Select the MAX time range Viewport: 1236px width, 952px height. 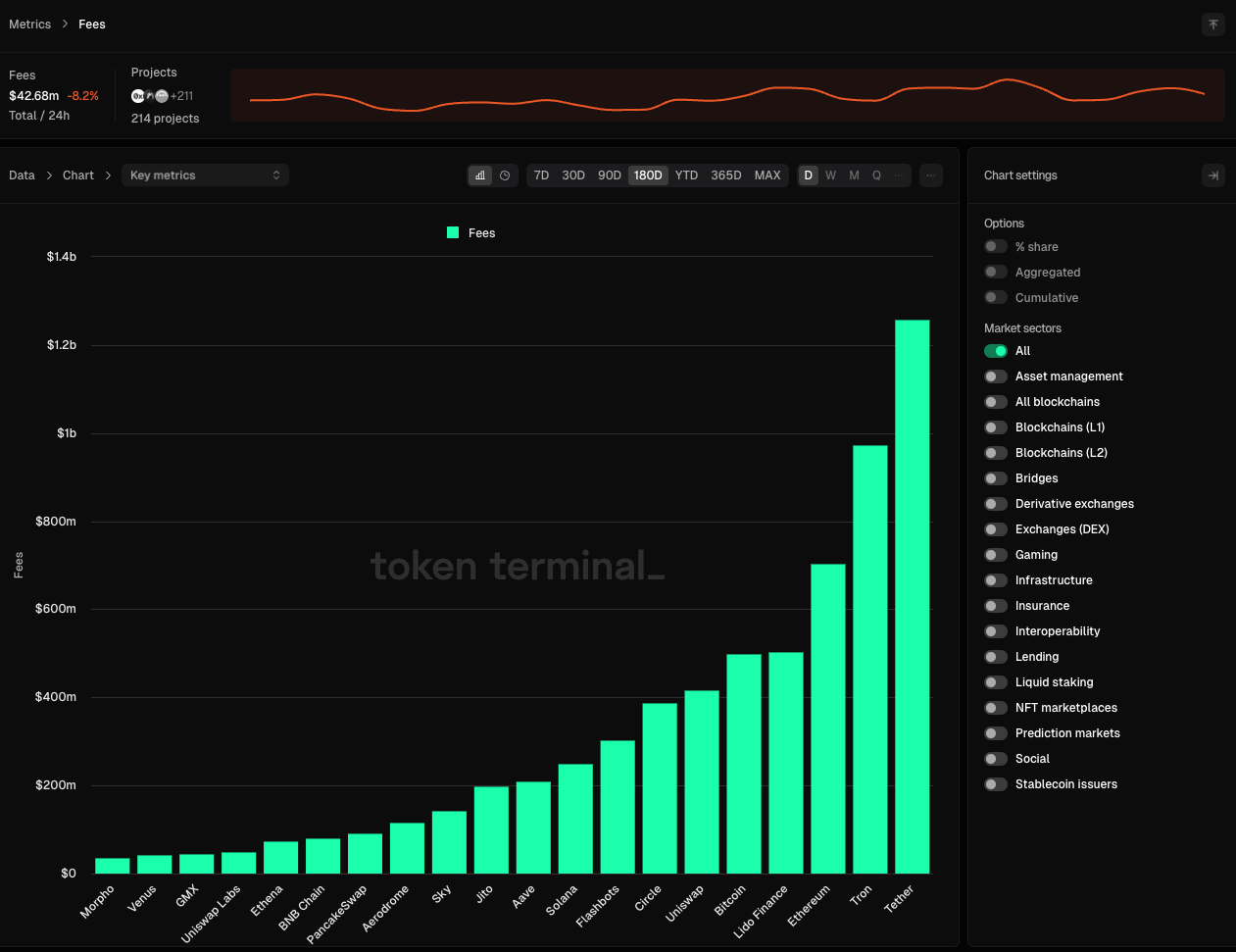pyautogui.click(x=767, y=175)
